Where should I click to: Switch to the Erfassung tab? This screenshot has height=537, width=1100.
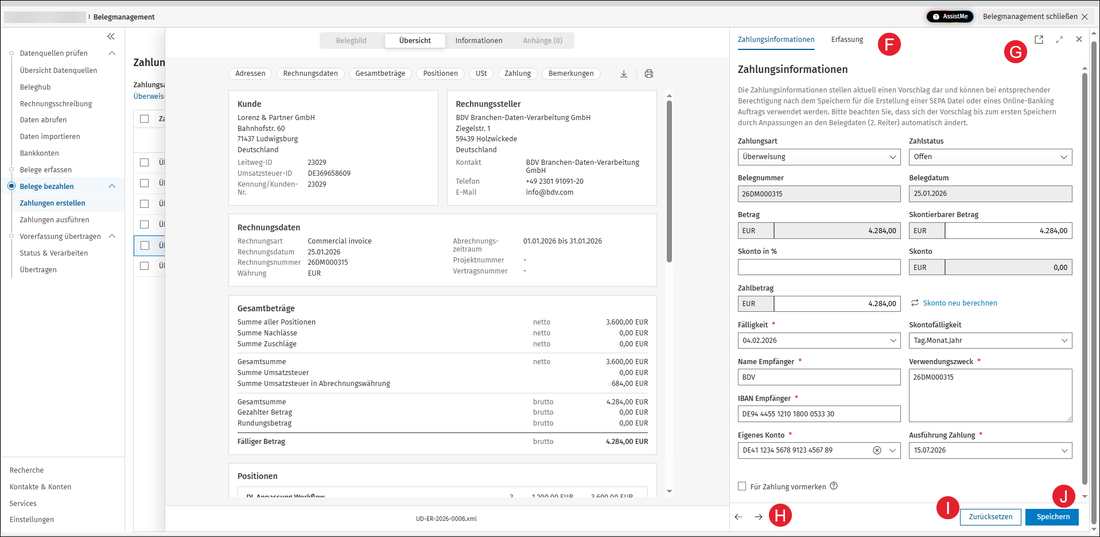847,39
